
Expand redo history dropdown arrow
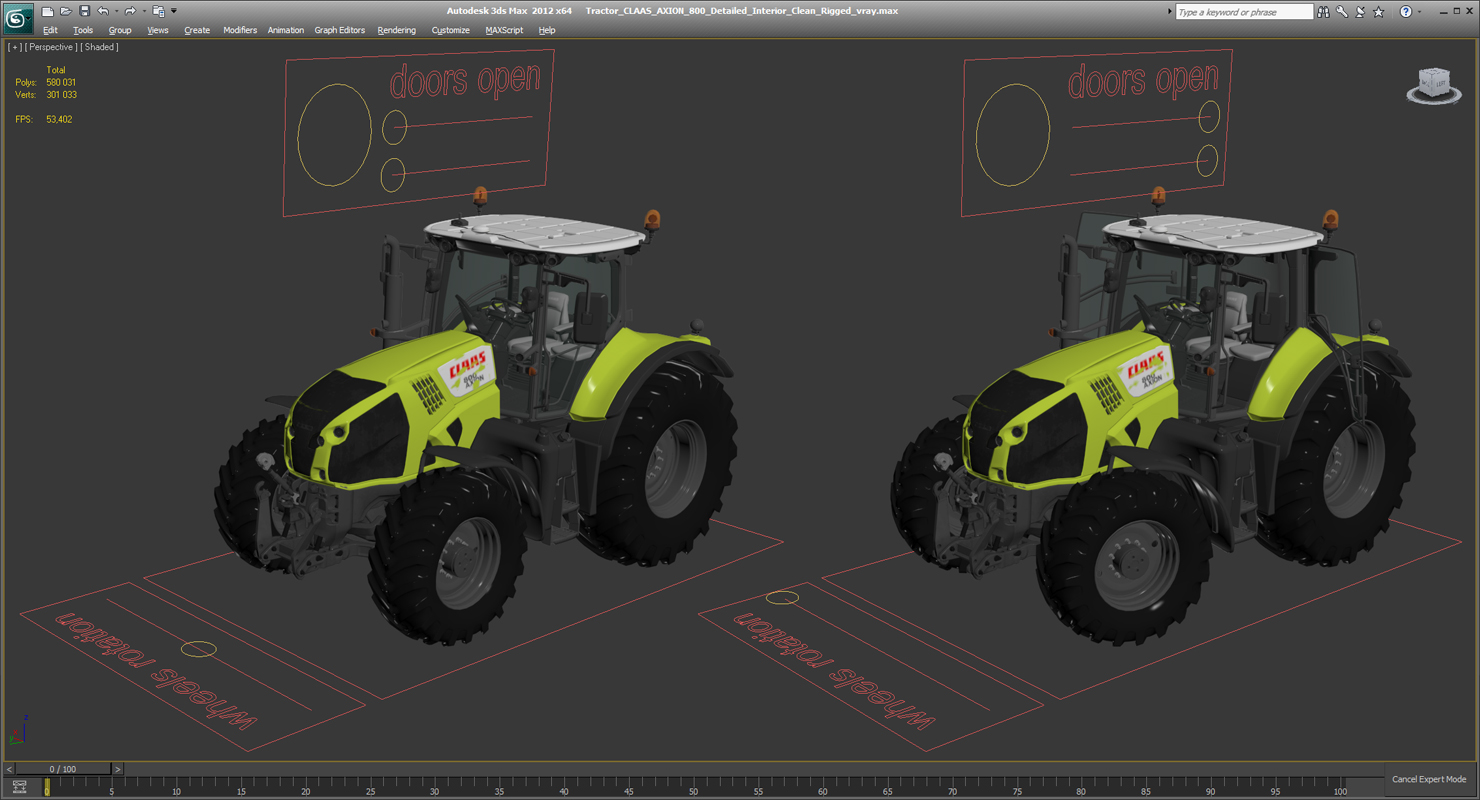tap(142, 12)
